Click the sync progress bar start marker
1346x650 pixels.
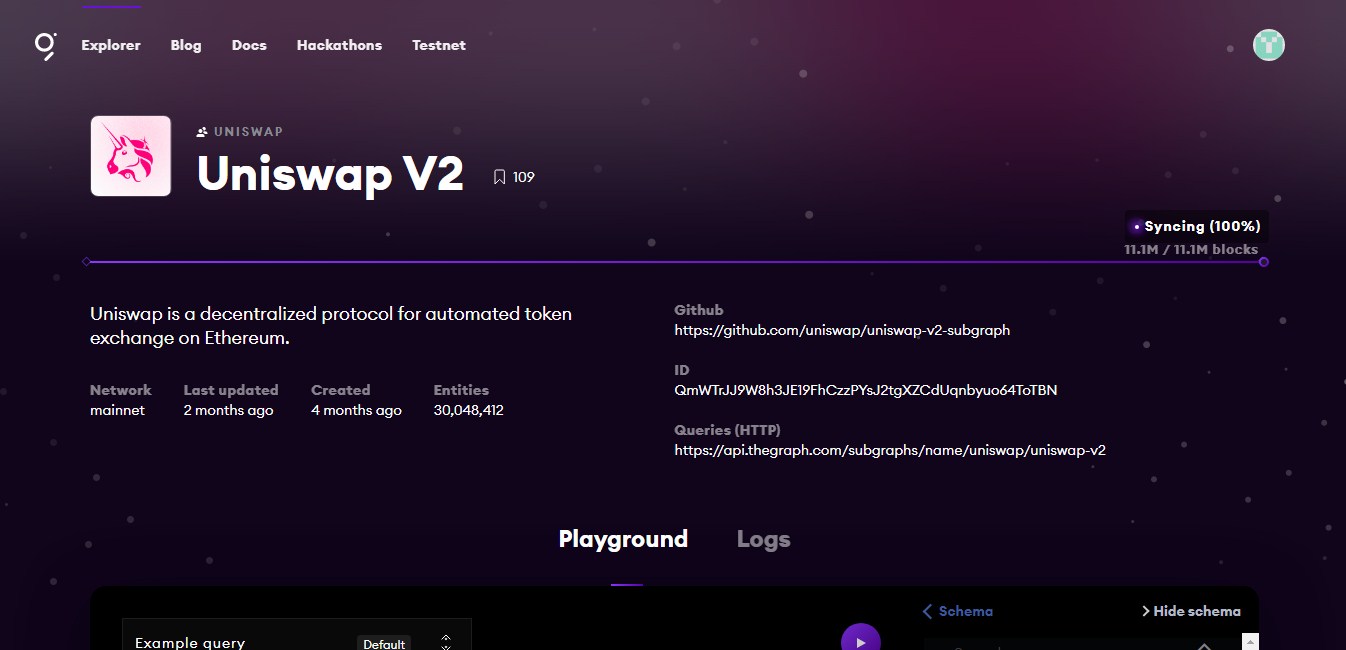[86, 262]
